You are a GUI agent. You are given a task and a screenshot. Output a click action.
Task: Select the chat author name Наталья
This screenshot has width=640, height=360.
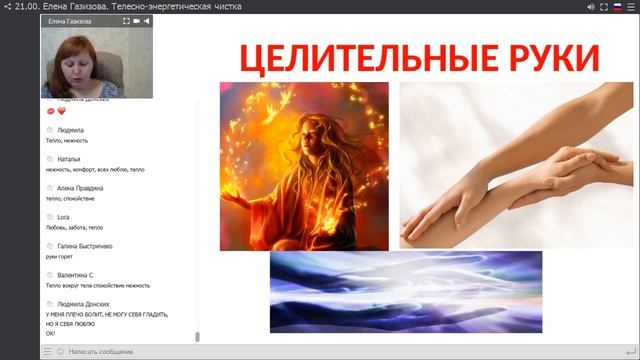point(69,159)
